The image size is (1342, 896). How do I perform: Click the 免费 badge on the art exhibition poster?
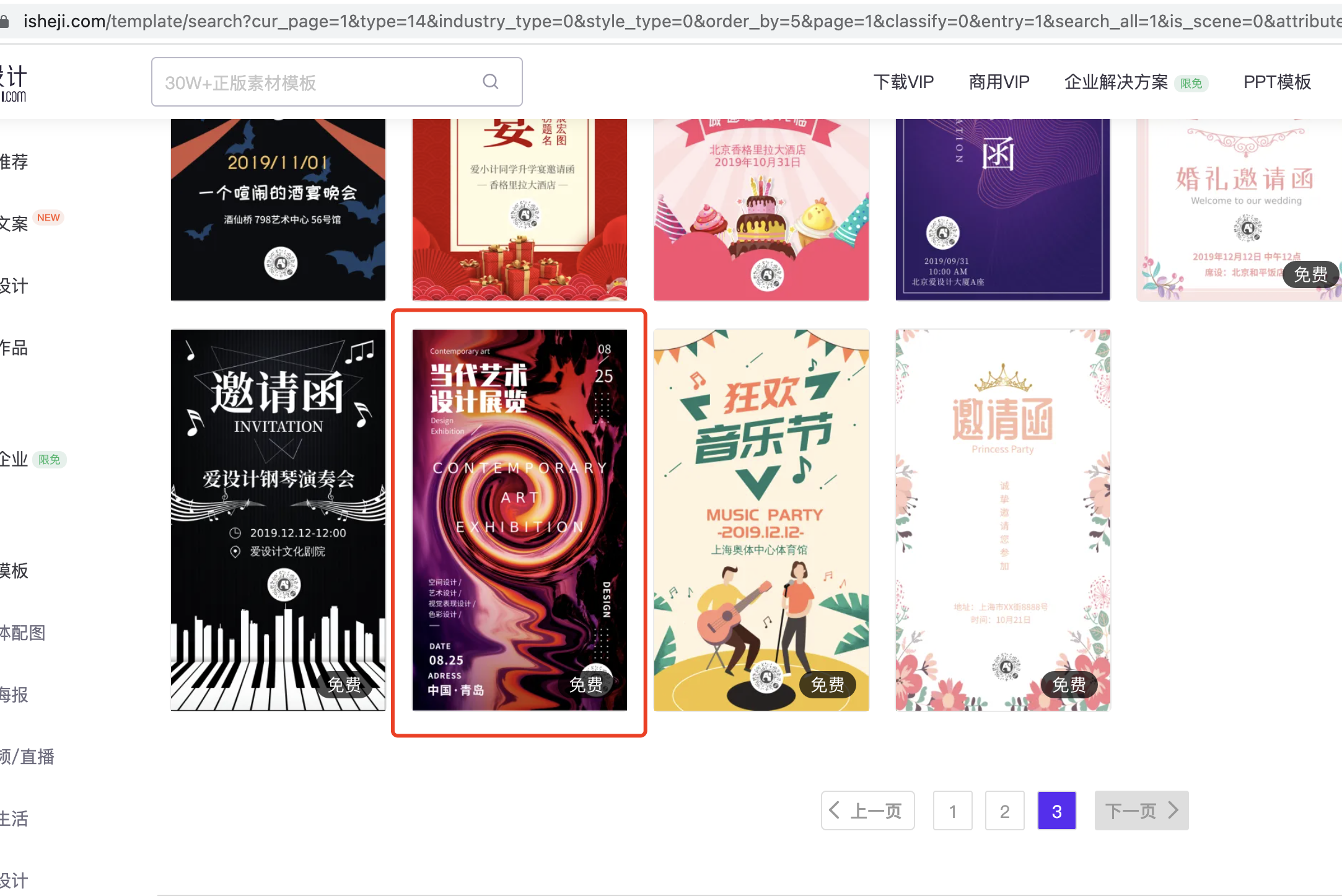586,685
